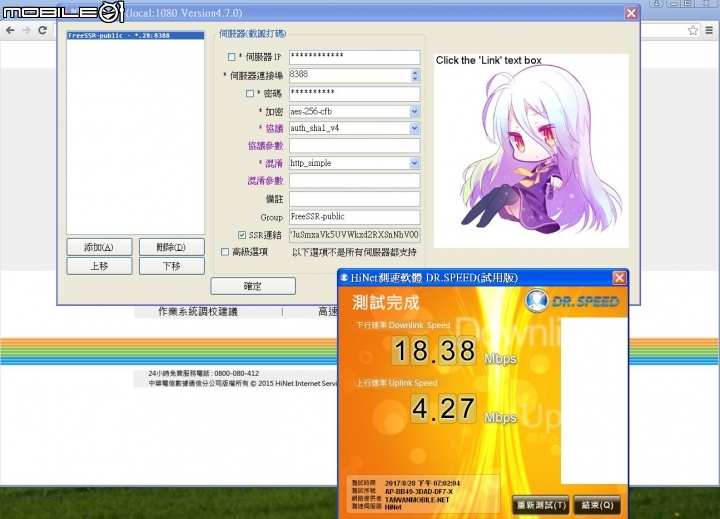
Task: Click DR.SPEED title bar icon
Action: coord(344,277)
